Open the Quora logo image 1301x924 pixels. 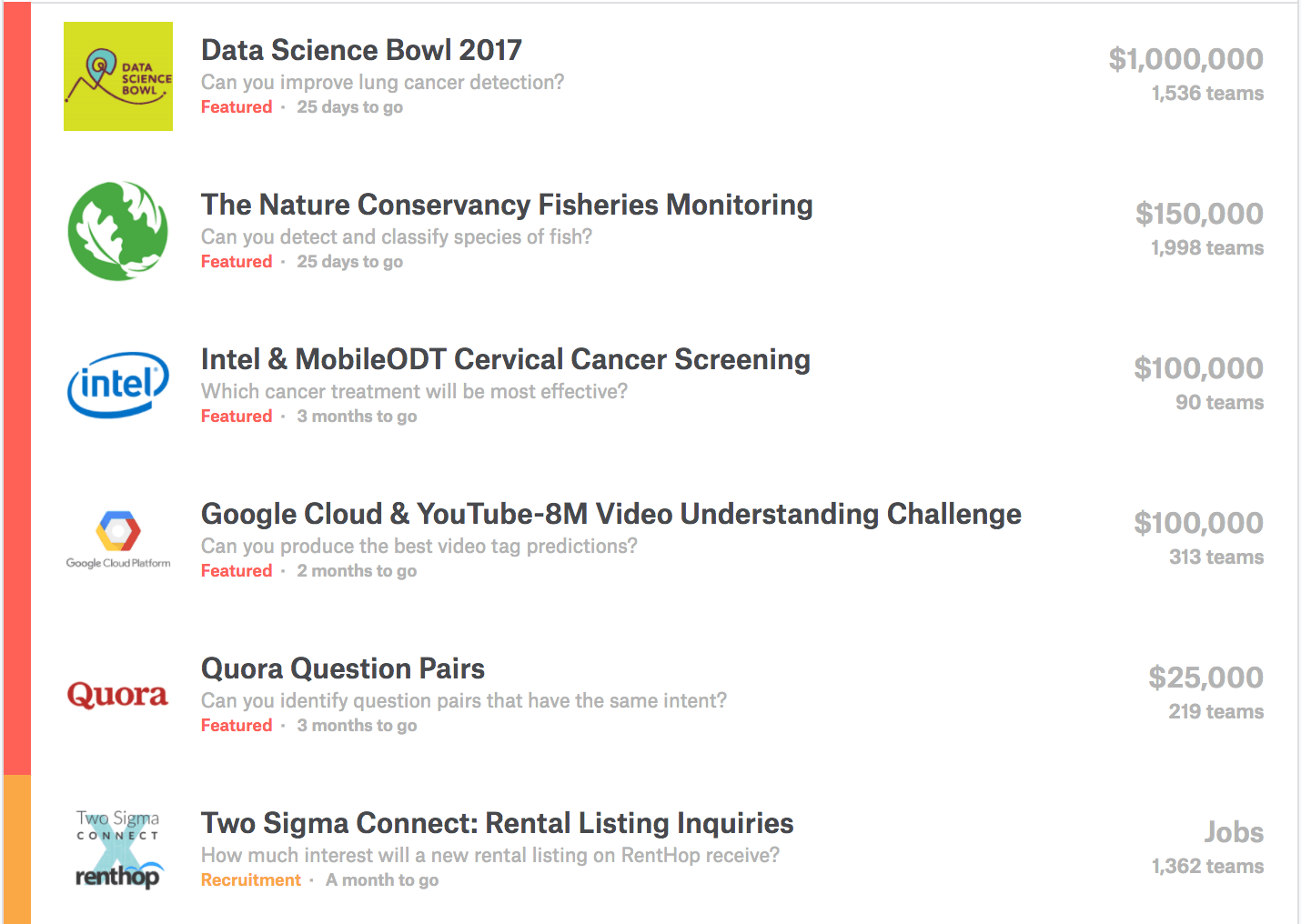118,695
